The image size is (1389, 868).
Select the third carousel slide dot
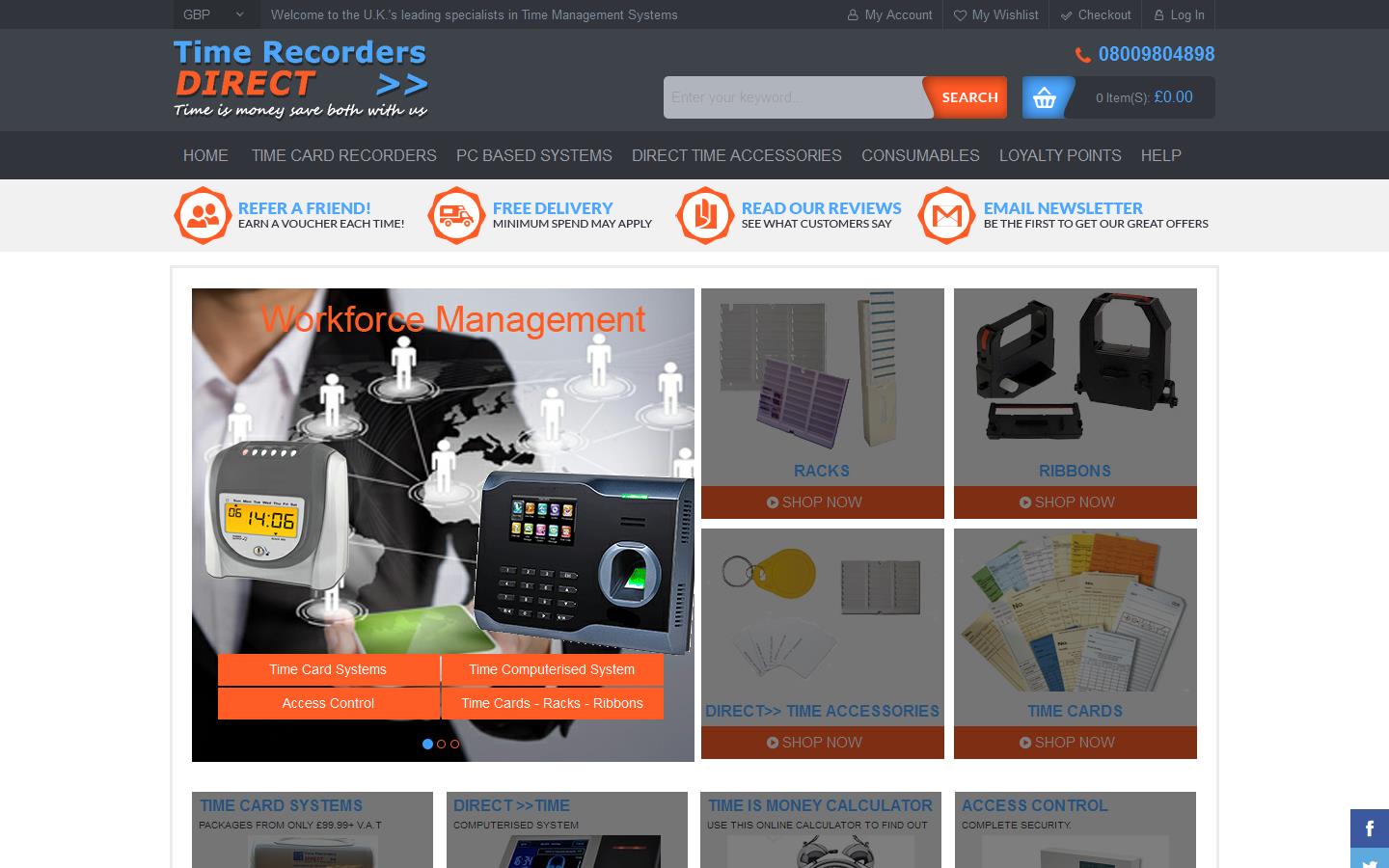coord(454,744)
